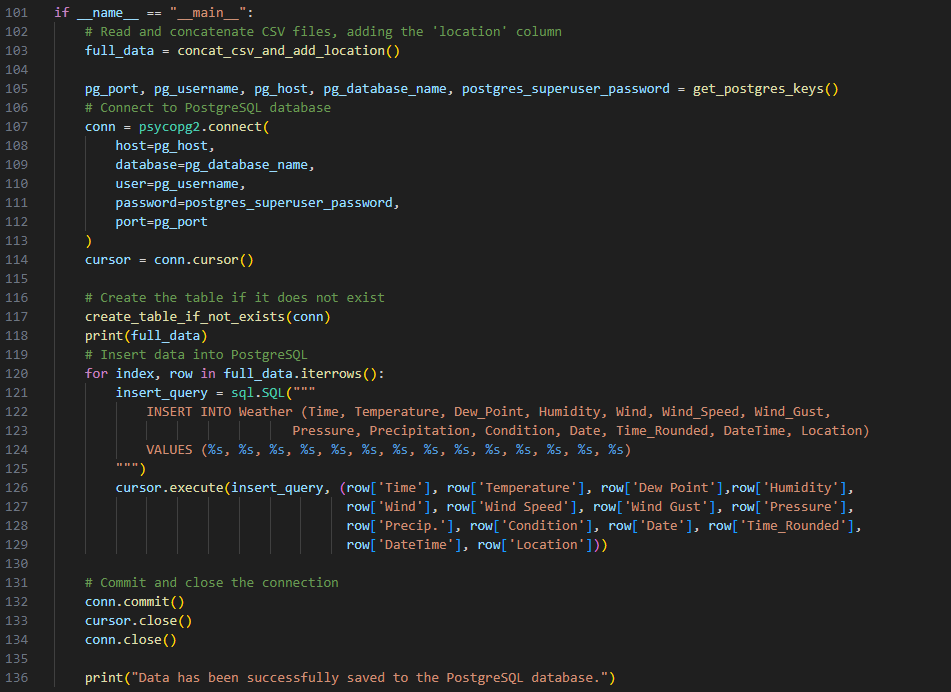Click the conn.commit() statement

point(135,602)
